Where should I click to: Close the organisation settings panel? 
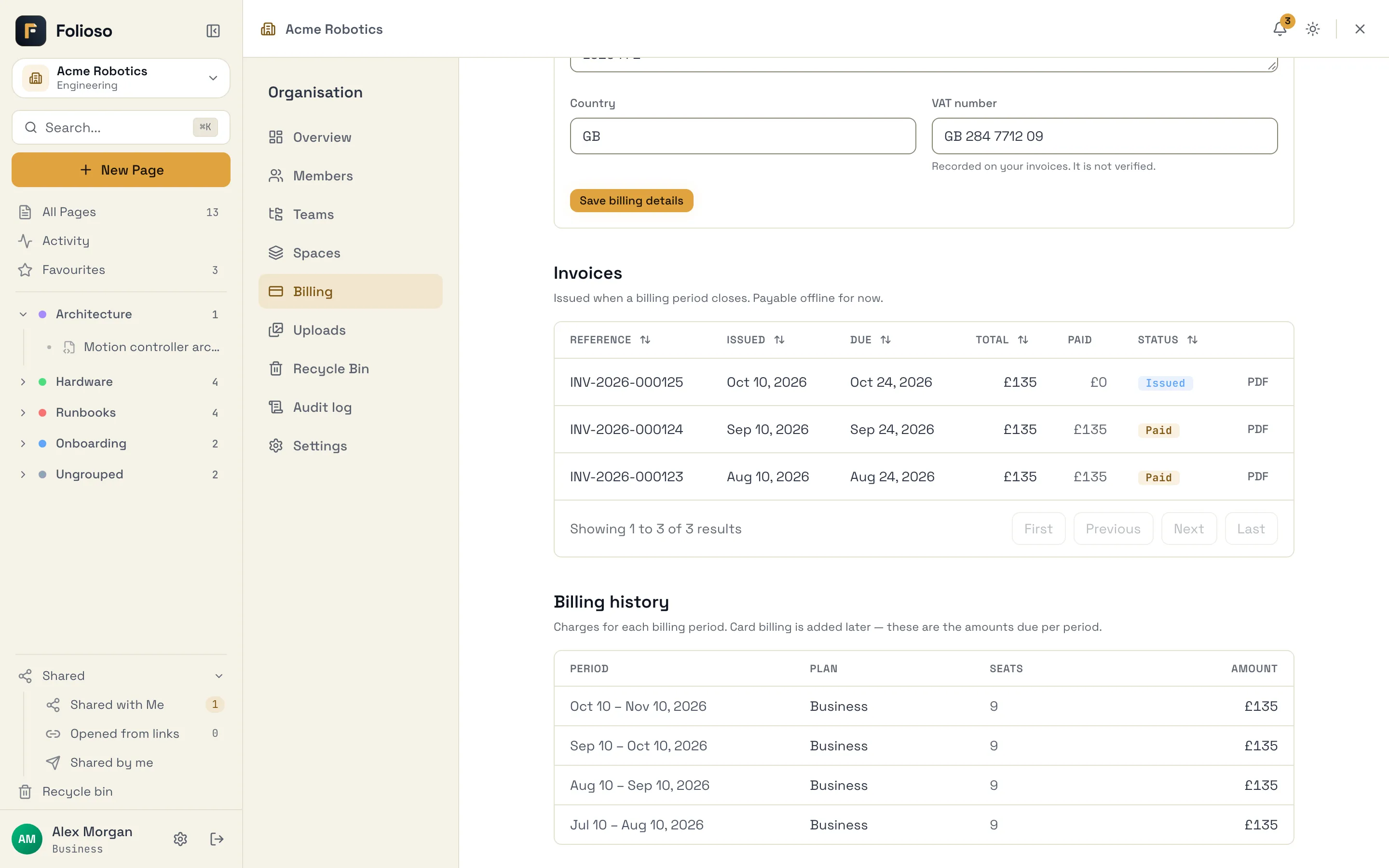point(1360,29)
